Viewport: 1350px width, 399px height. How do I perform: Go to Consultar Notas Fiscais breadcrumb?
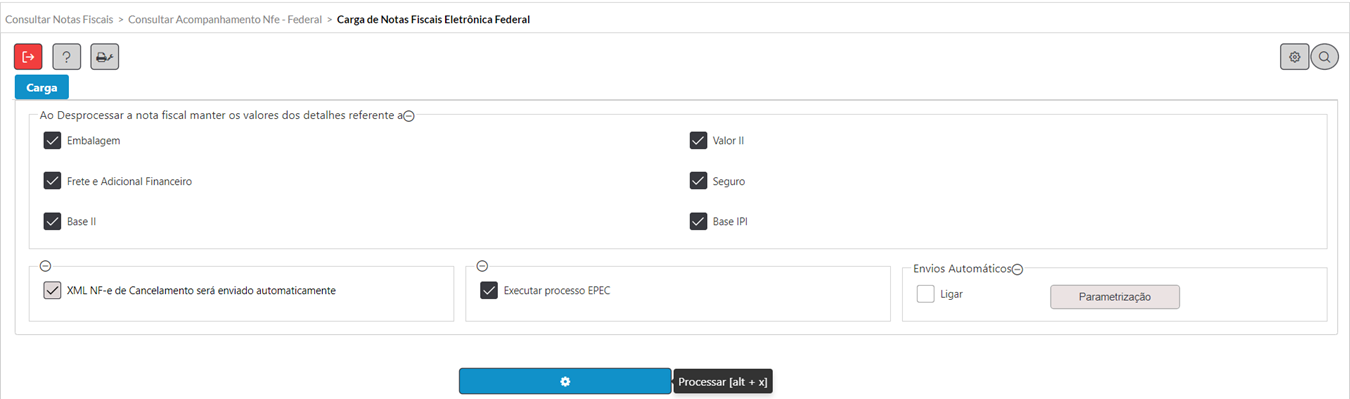point(59,19)
